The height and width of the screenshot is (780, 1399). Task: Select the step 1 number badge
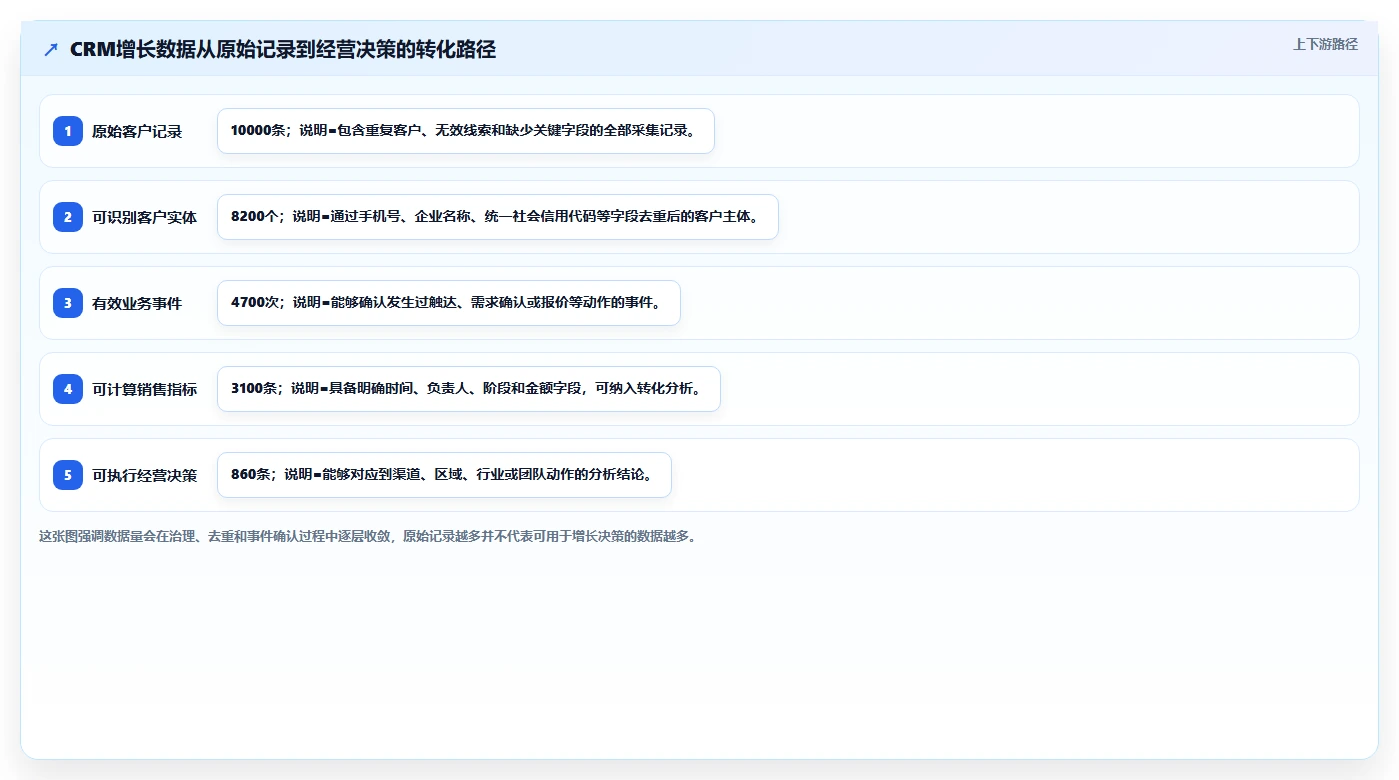68,131
